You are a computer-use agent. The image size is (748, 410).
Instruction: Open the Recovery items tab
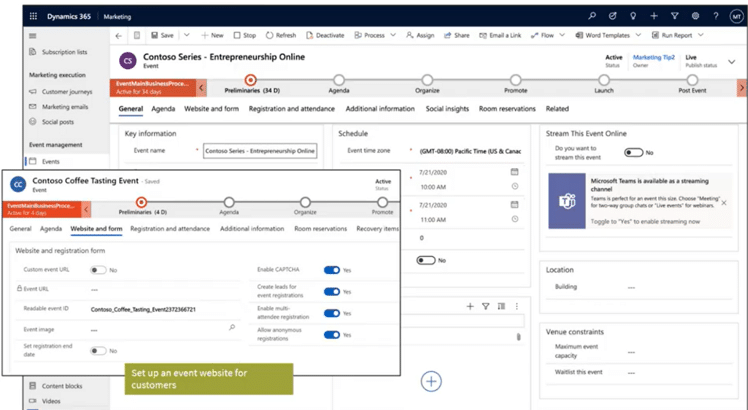click(x=377, y=229)
